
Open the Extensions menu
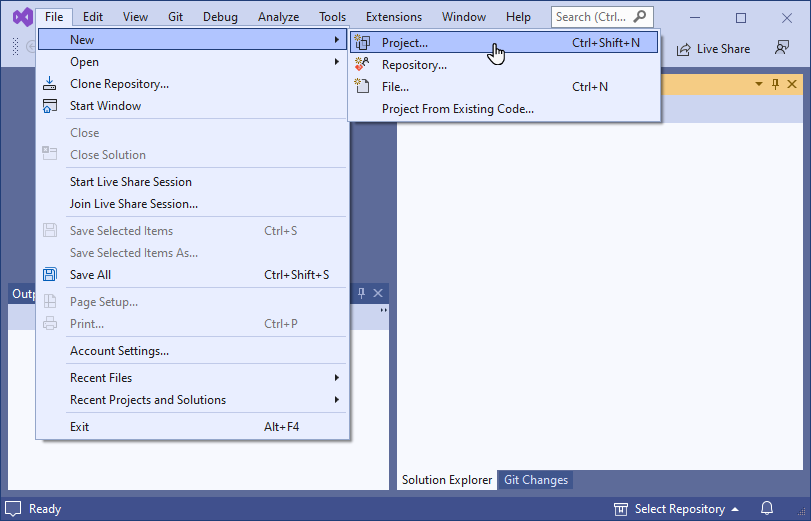click(394, 17)
